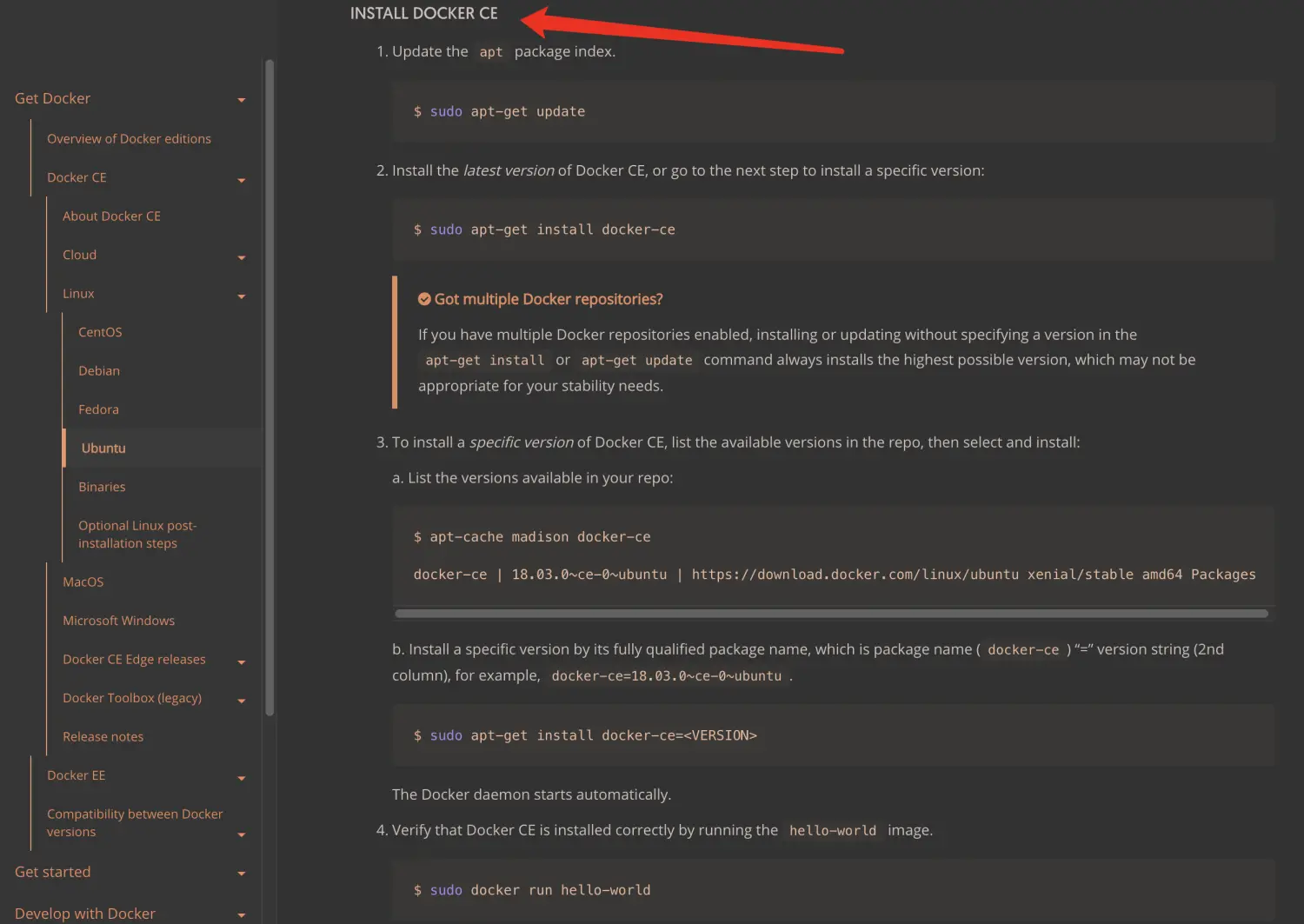The width and height of the screenshot is (1304, 924).
Task: Open Docker Toolbox (legacy) entry
Action: click(132, 698)
